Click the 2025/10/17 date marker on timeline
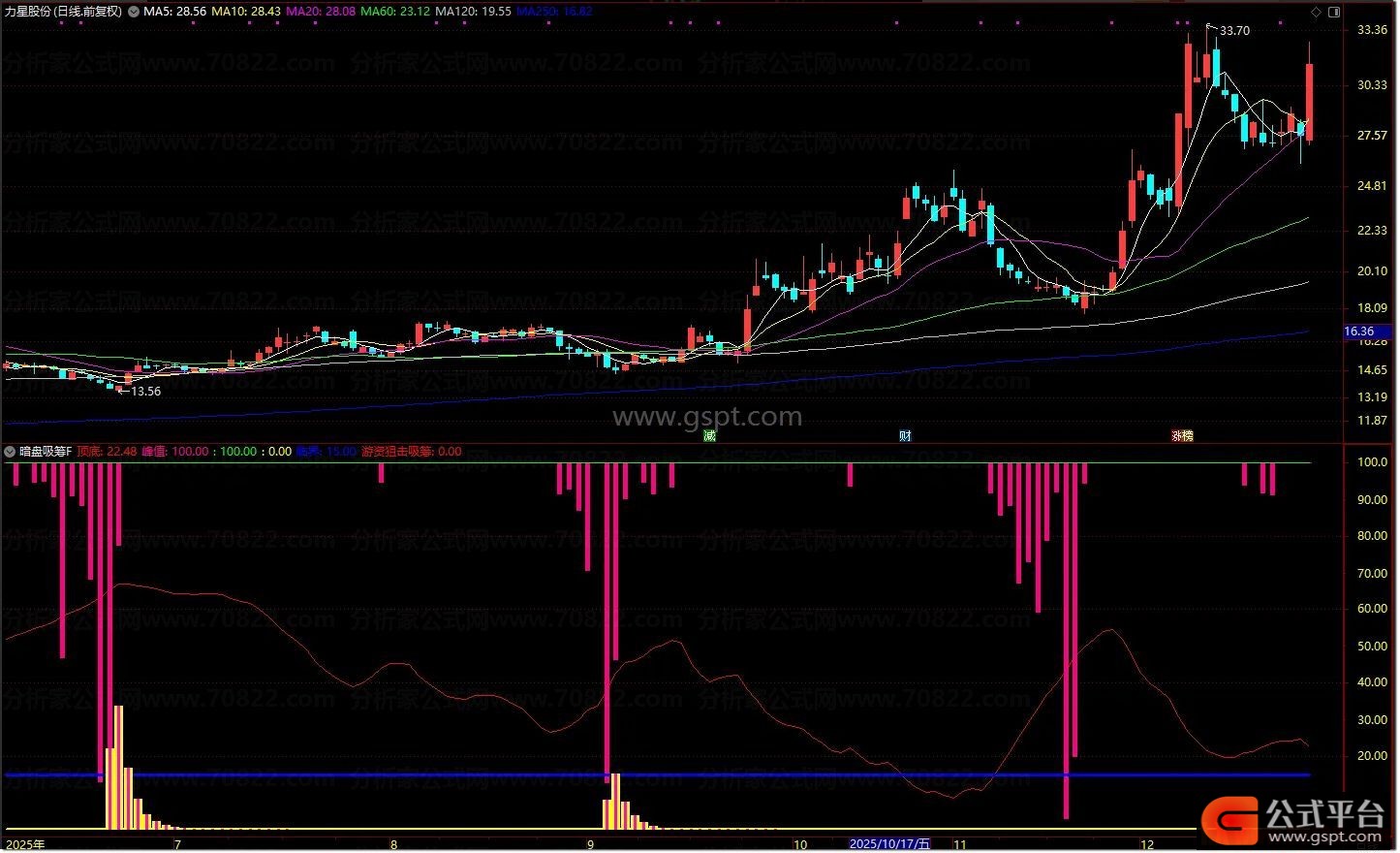1400x853 pixels. (889, 844)
